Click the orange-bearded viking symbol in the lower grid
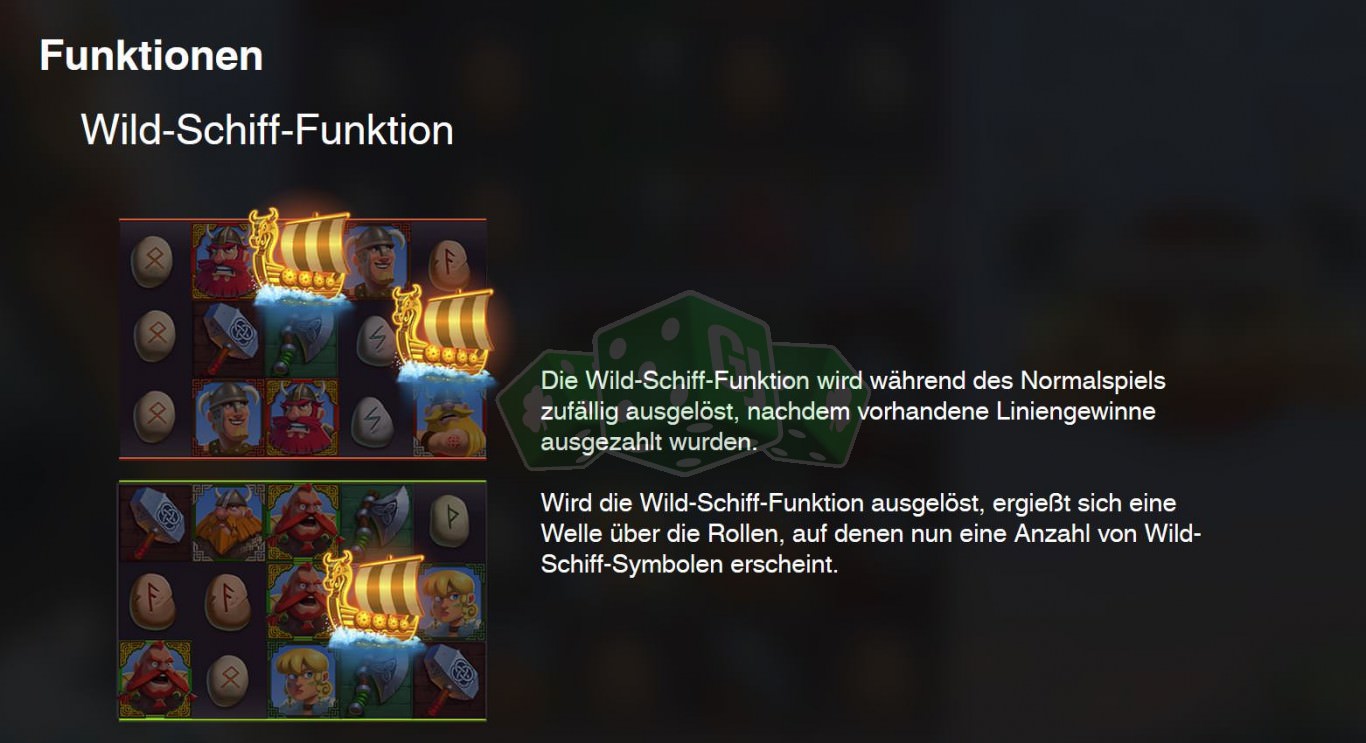1366x743 pixels. 228,522
